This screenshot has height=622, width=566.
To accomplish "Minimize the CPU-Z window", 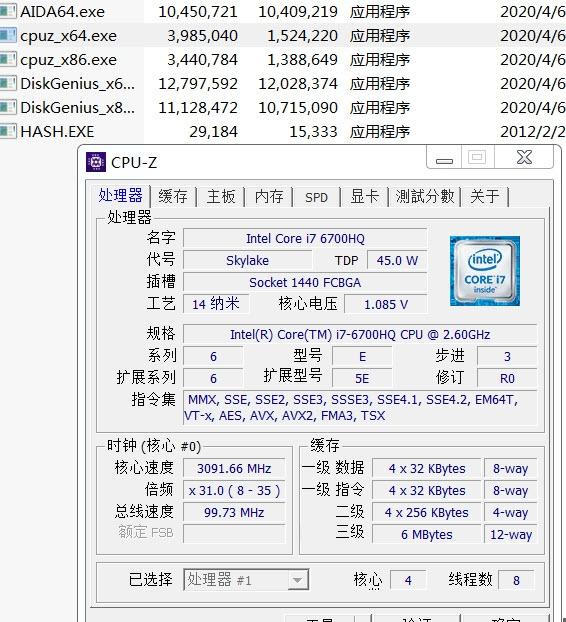I will [444, 158].
